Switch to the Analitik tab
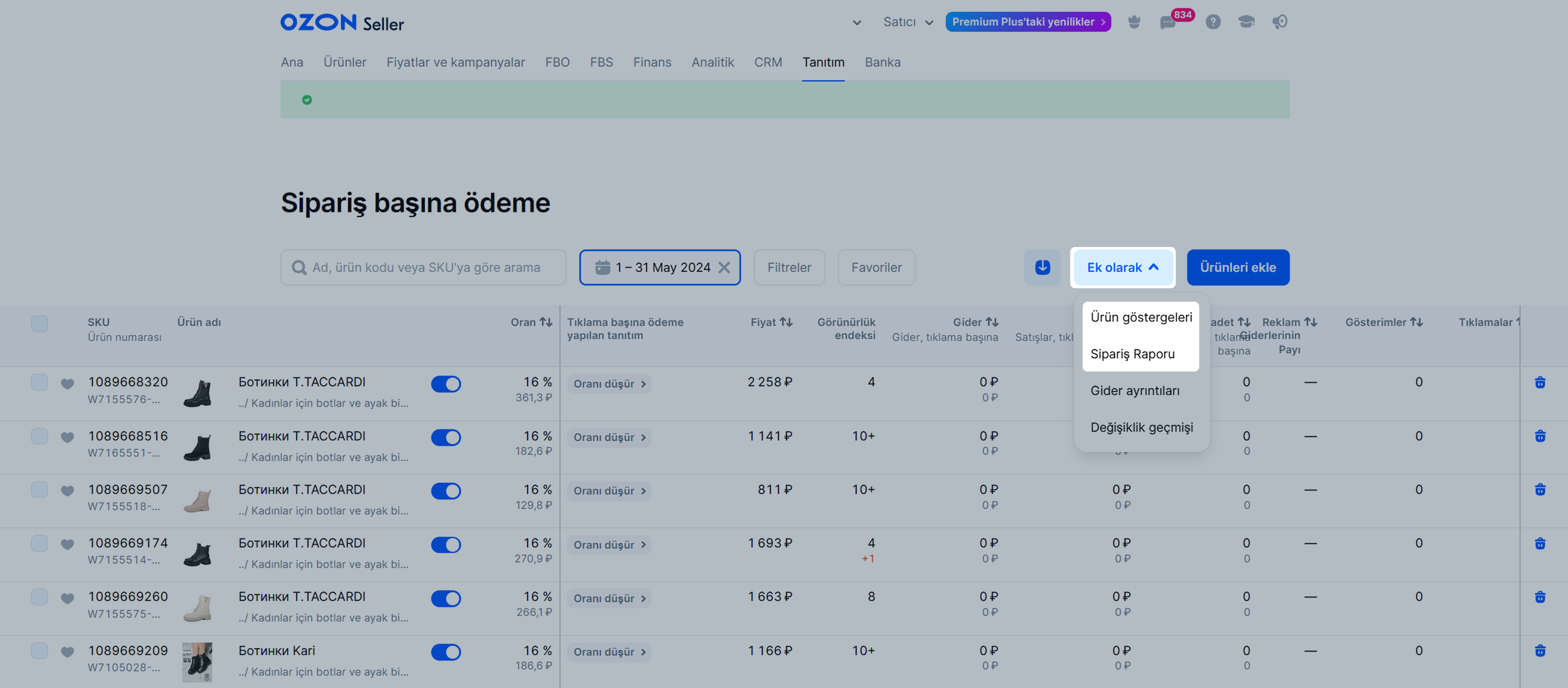This screenshot has height=688, width=1568. [x=712, y=62]
